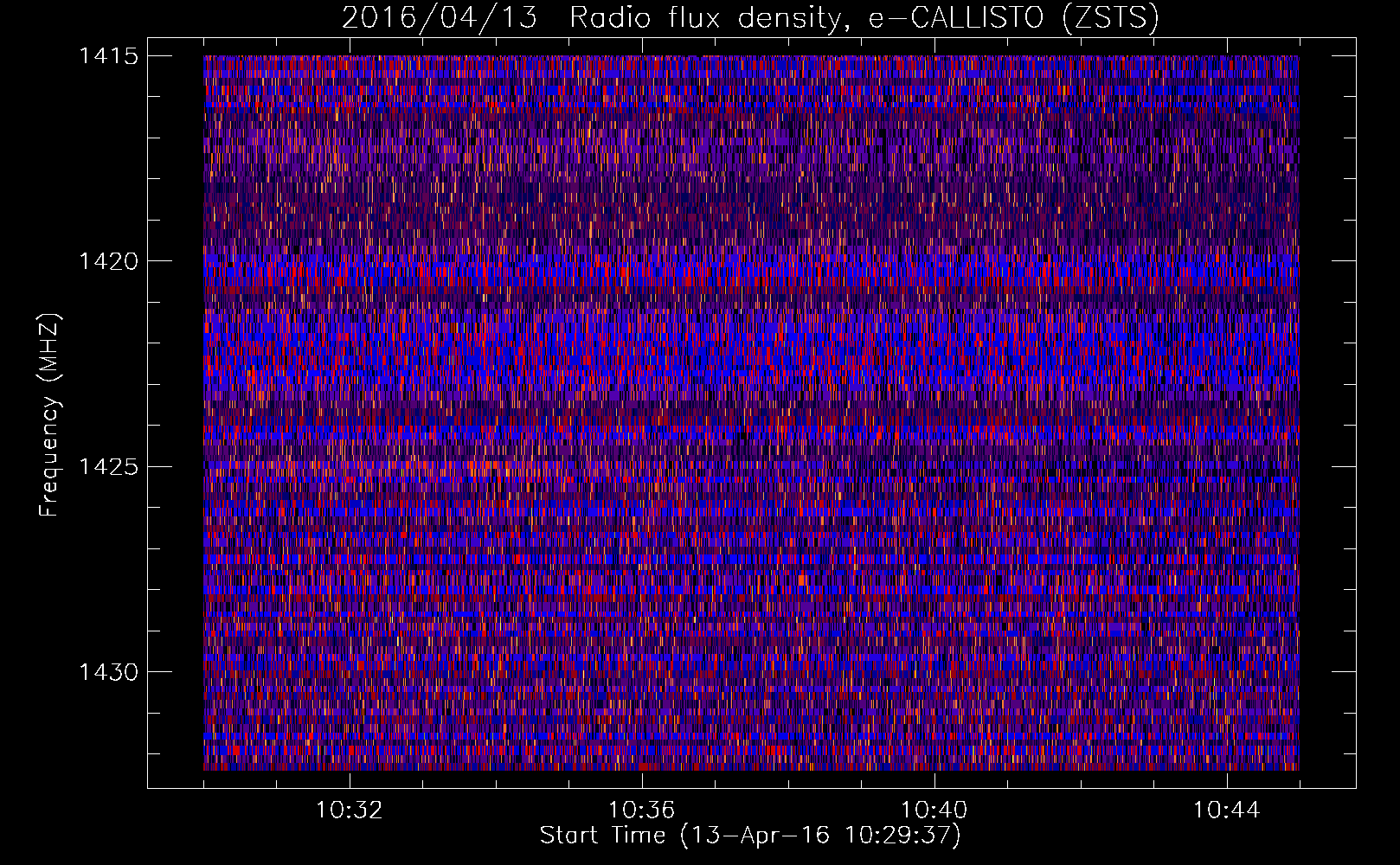Image resolution: width=1400 pixels, height=865 pixels.
Task: Click the 10:32 time tick label
Action: (x=350, y=811)
